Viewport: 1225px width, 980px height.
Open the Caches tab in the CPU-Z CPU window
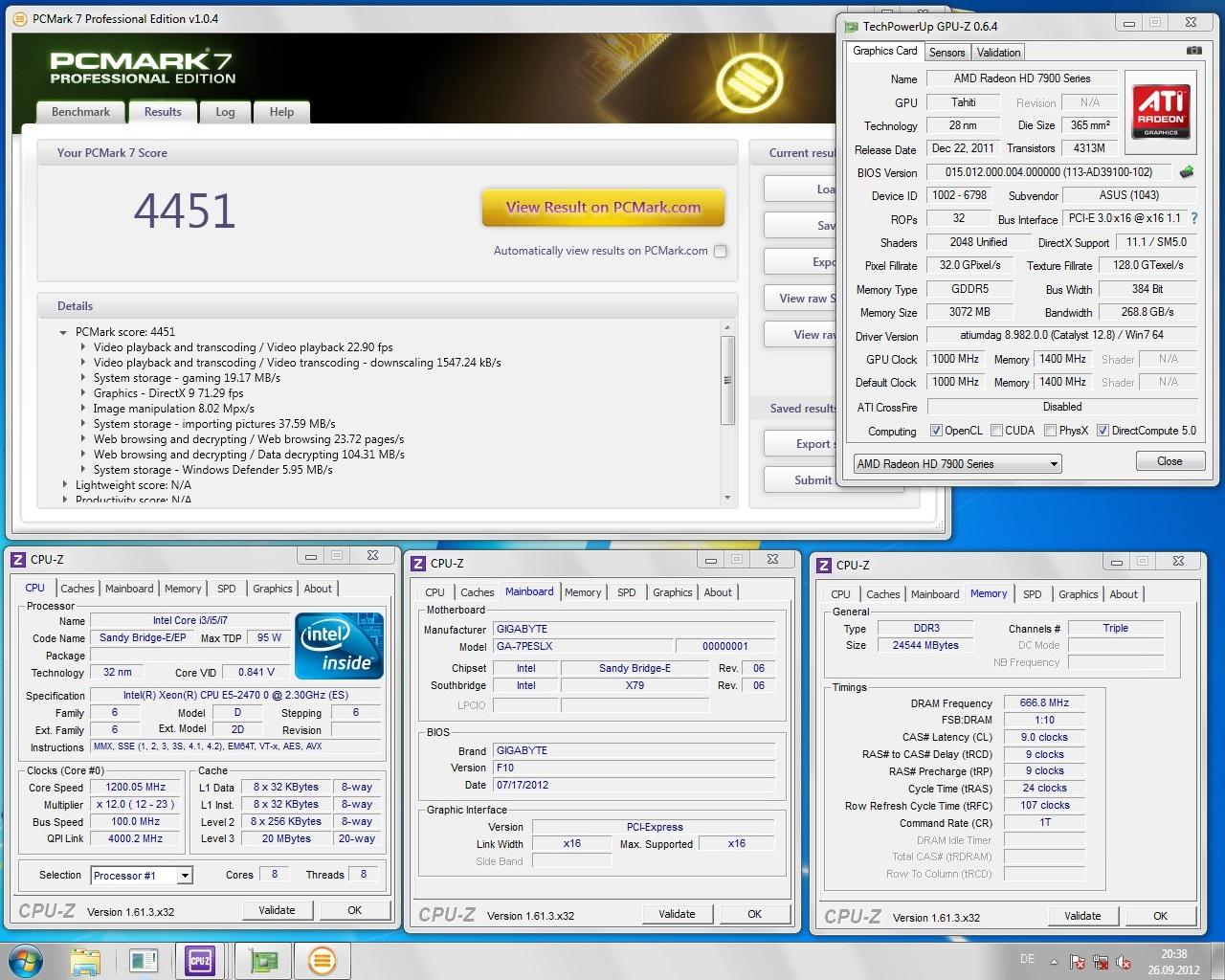(78, 589)
